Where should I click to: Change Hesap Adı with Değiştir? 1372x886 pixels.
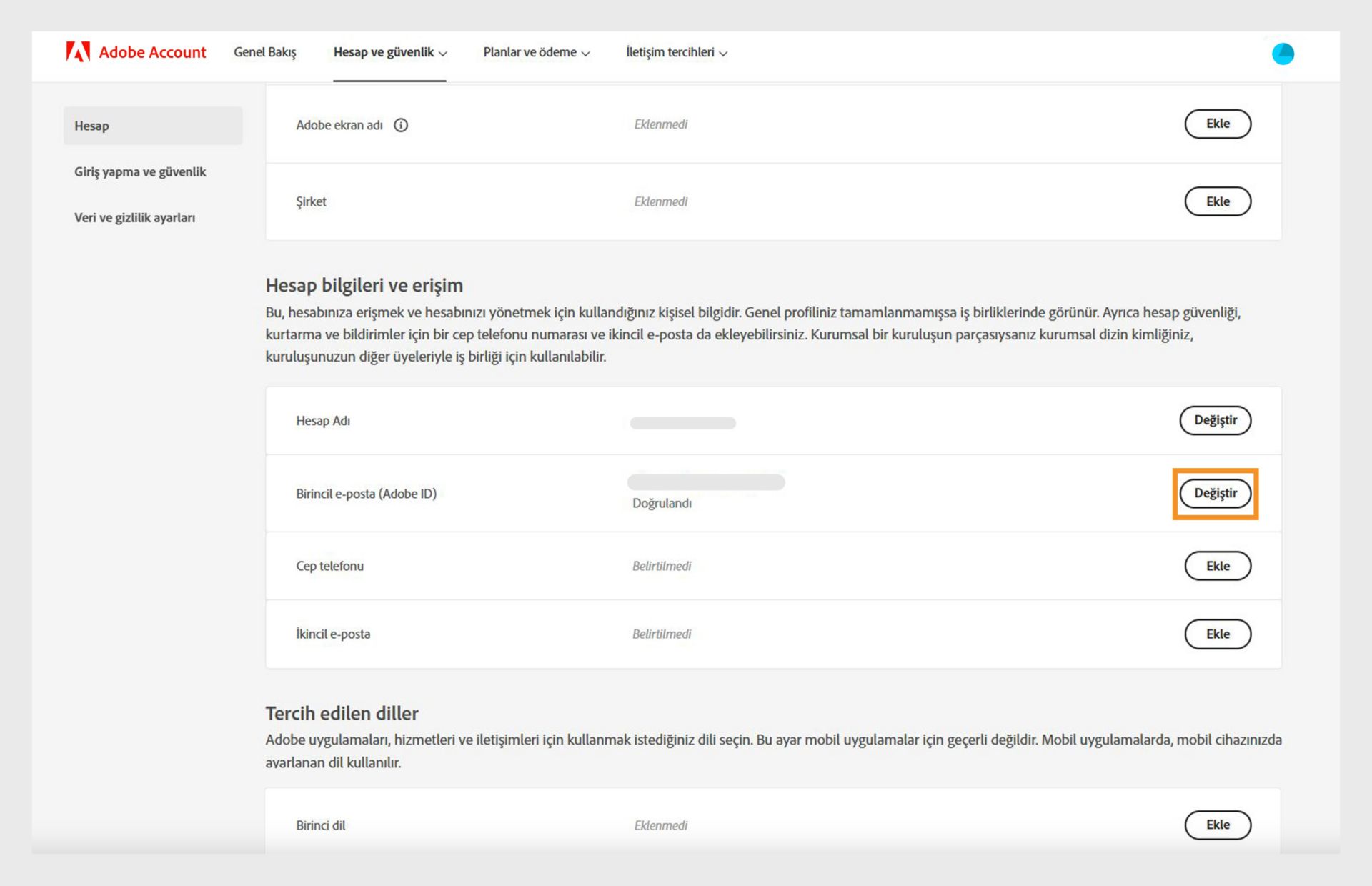(1215, 420)
